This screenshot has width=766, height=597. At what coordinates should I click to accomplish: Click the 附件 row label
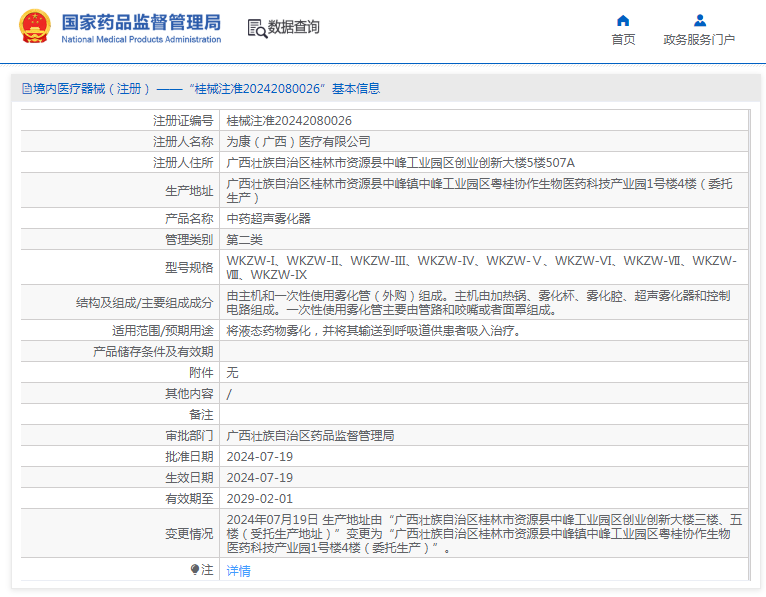pos(201,373)
